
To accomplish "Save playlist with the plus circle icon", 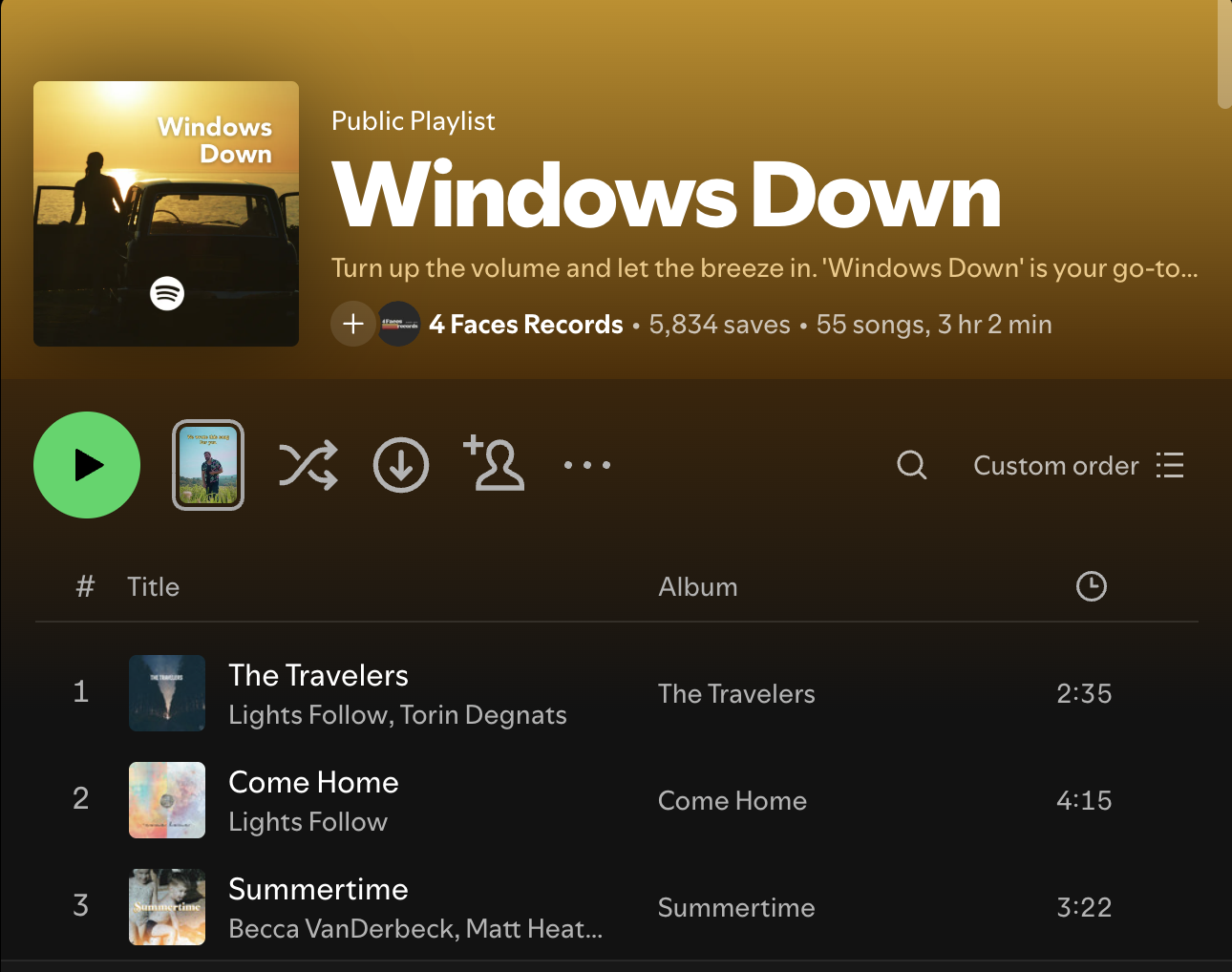I will point(353,324).
